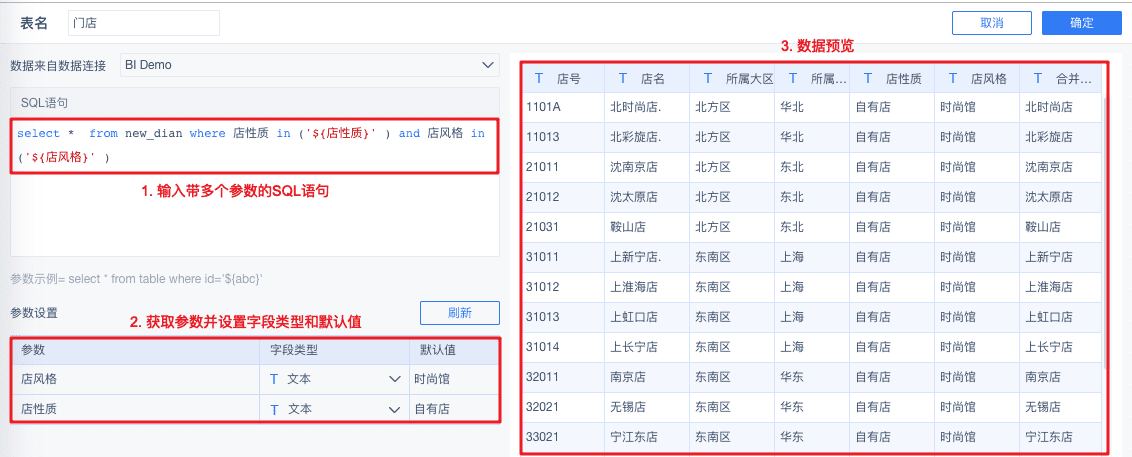This screenshot has width=1132, height=457.
Task: Click cell 31013 in preview table
Action: click(562, 317)
